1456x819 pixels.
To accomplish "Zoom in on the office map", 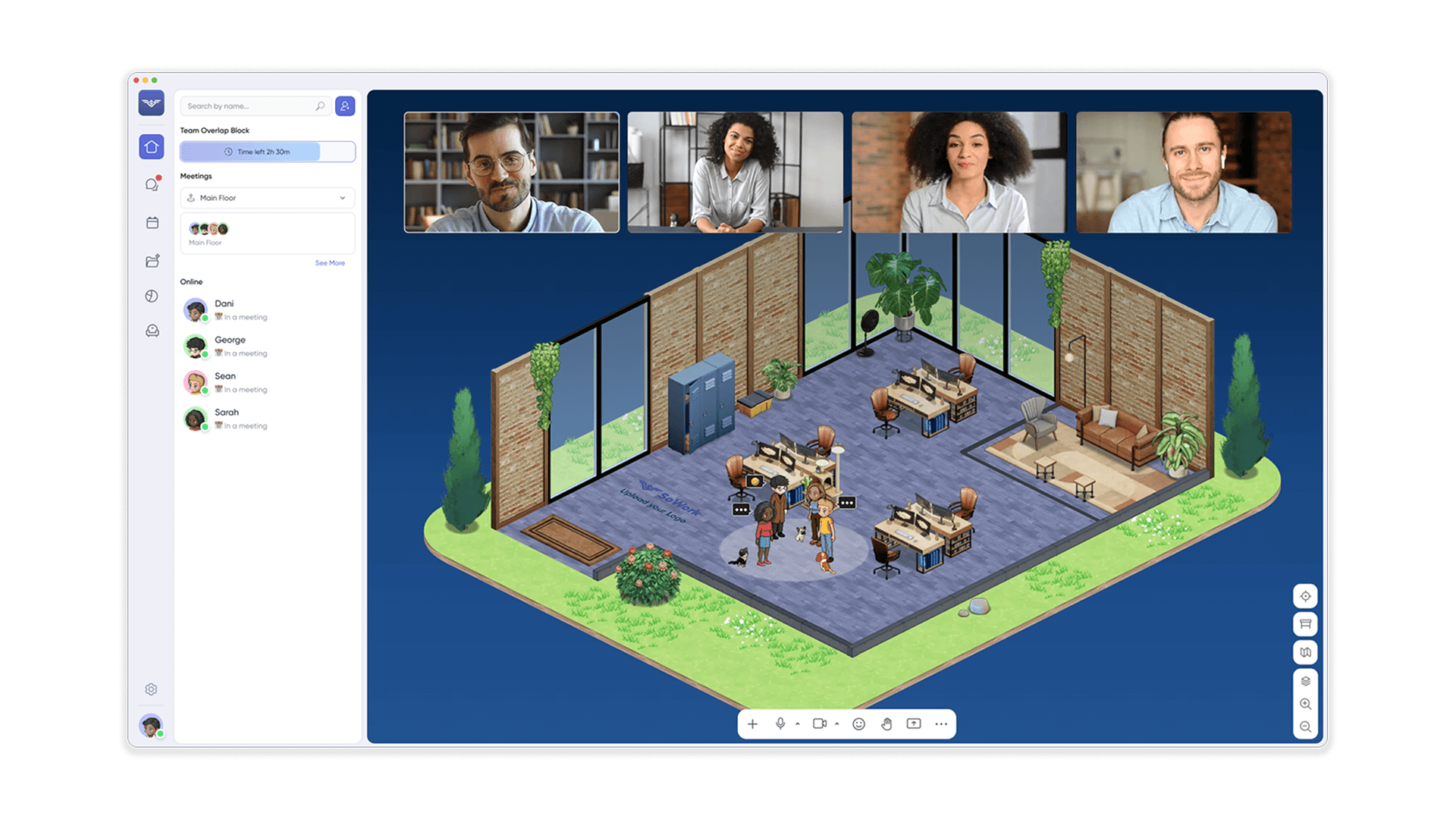I will coord(1305,704).
